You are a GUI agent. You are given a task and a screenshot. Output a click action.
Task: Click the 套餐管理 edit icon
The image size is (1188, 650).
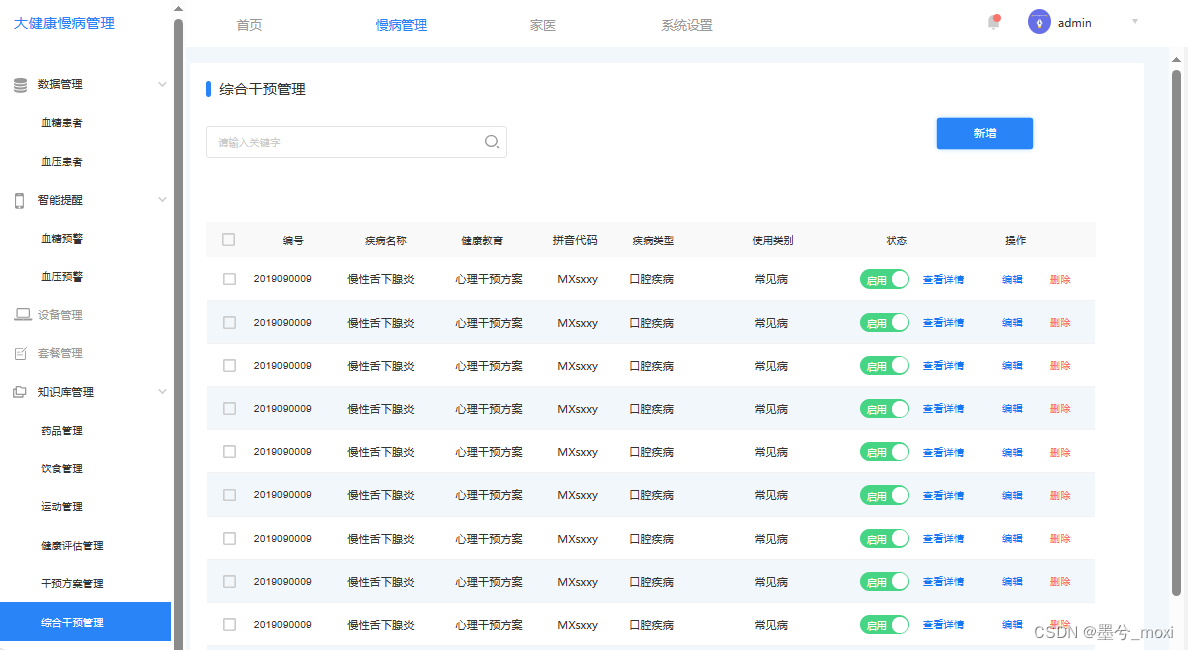tap(20, 353)
